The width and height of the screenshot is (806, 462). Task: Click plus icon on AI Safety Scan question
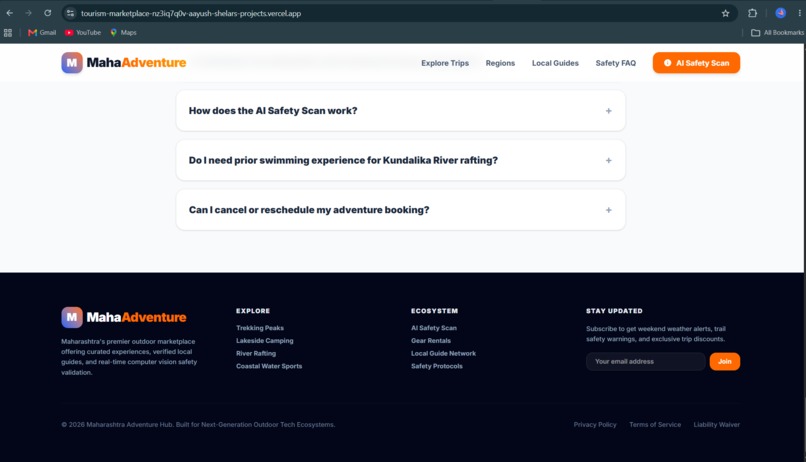608,111
